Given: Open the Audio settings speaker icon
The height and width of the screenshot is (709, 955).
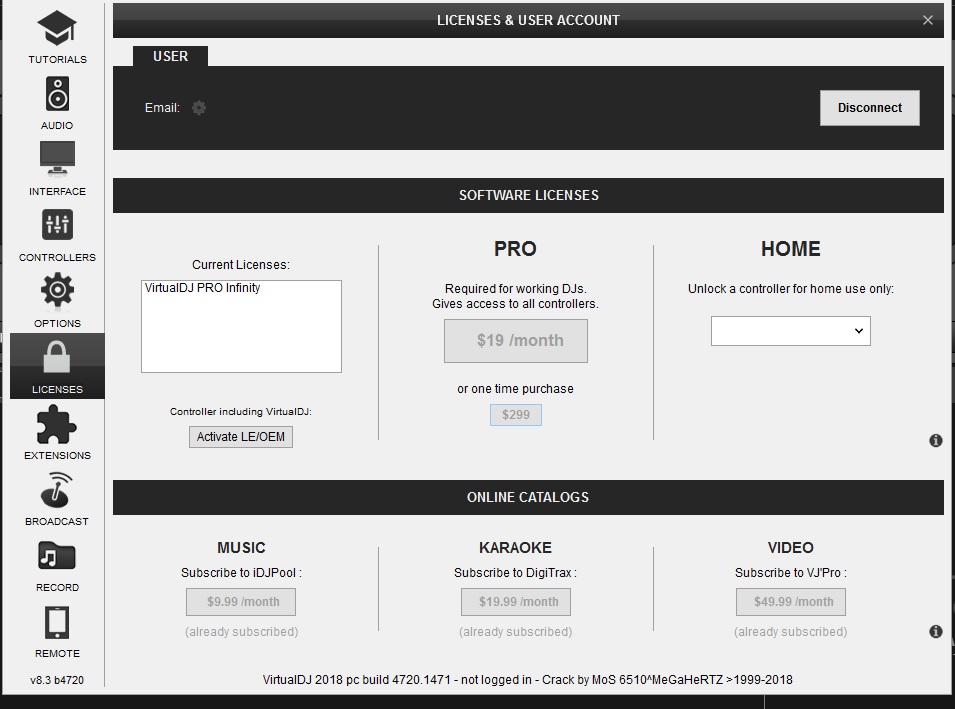Looking at the screenshot, I should pyautogui.click(x=57, y=94).
